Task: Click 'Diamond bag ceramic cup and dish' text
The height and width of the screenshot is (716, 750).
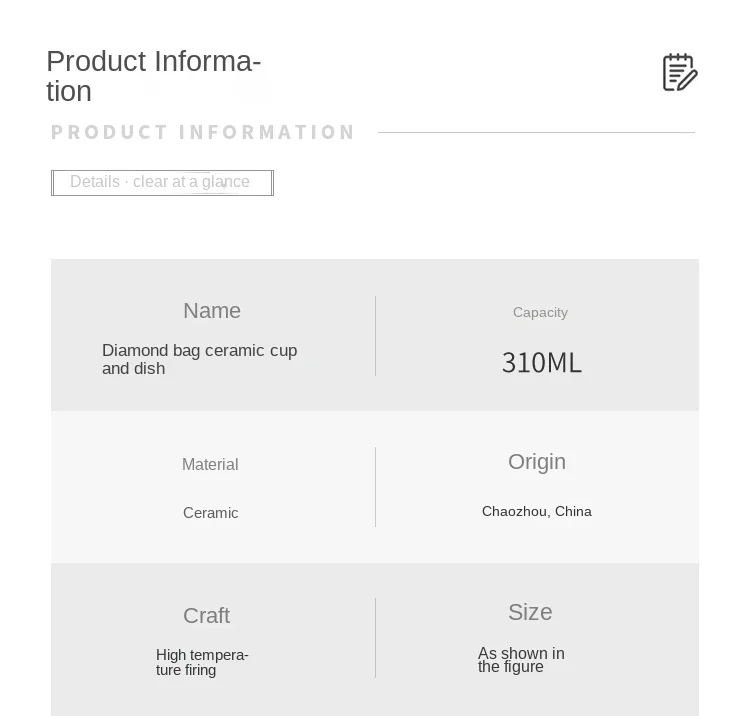Action: [199, 359]
